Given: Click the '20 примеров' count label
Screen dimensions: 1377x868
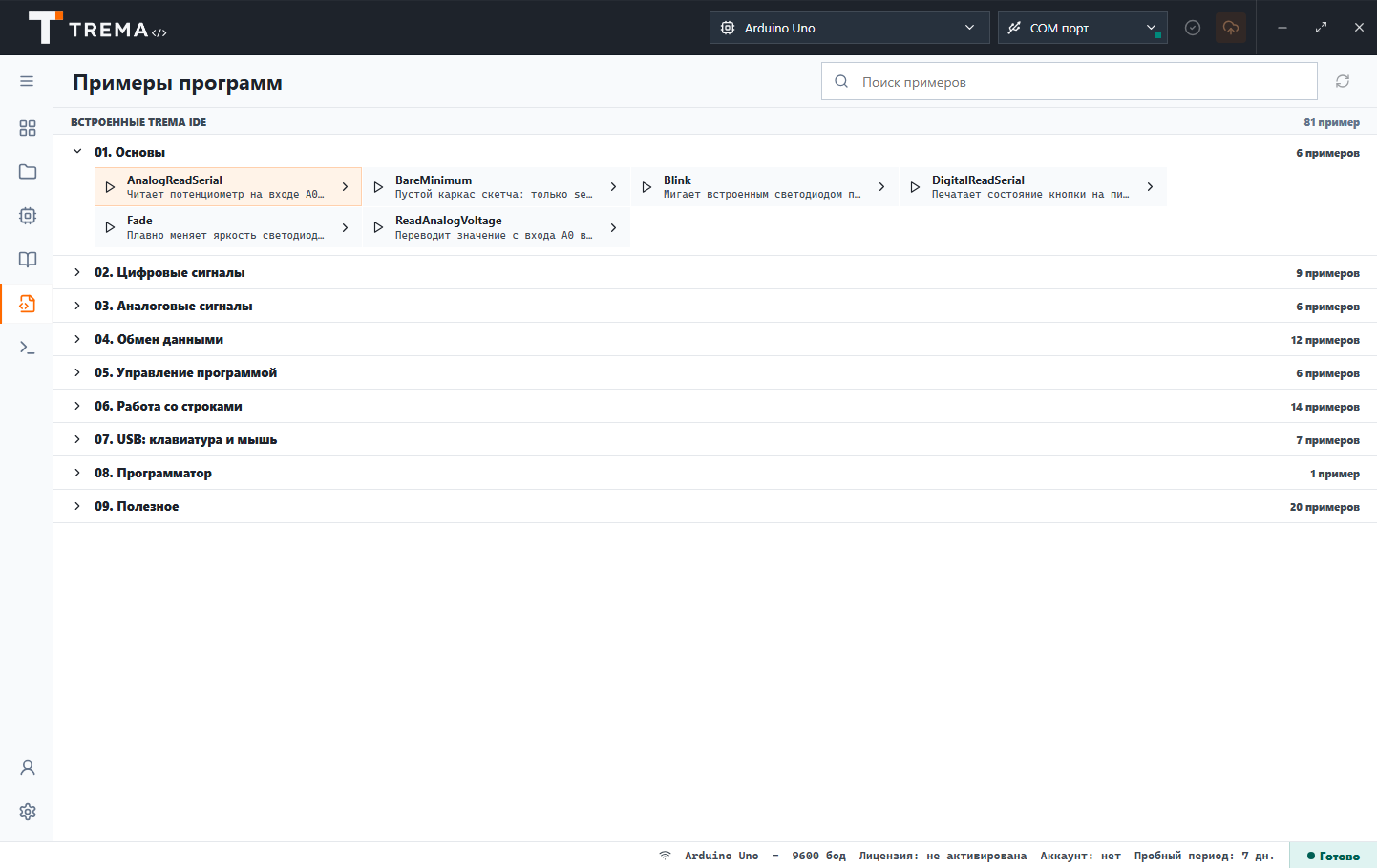Looking at the screenshot, I should [1324, 507].
